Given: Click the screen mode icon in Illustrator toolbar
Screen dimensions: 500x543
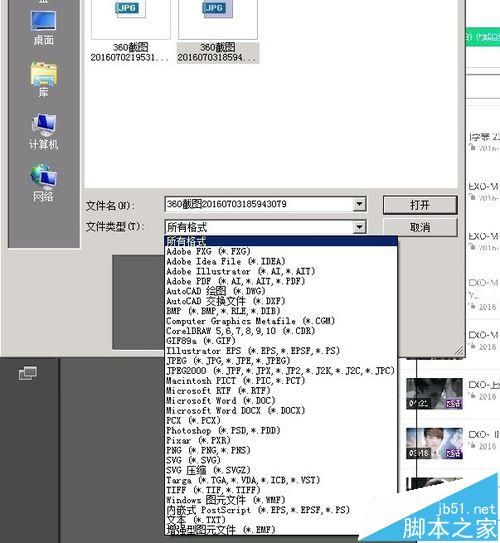Looking at the screenshot, I should (28, 373).
